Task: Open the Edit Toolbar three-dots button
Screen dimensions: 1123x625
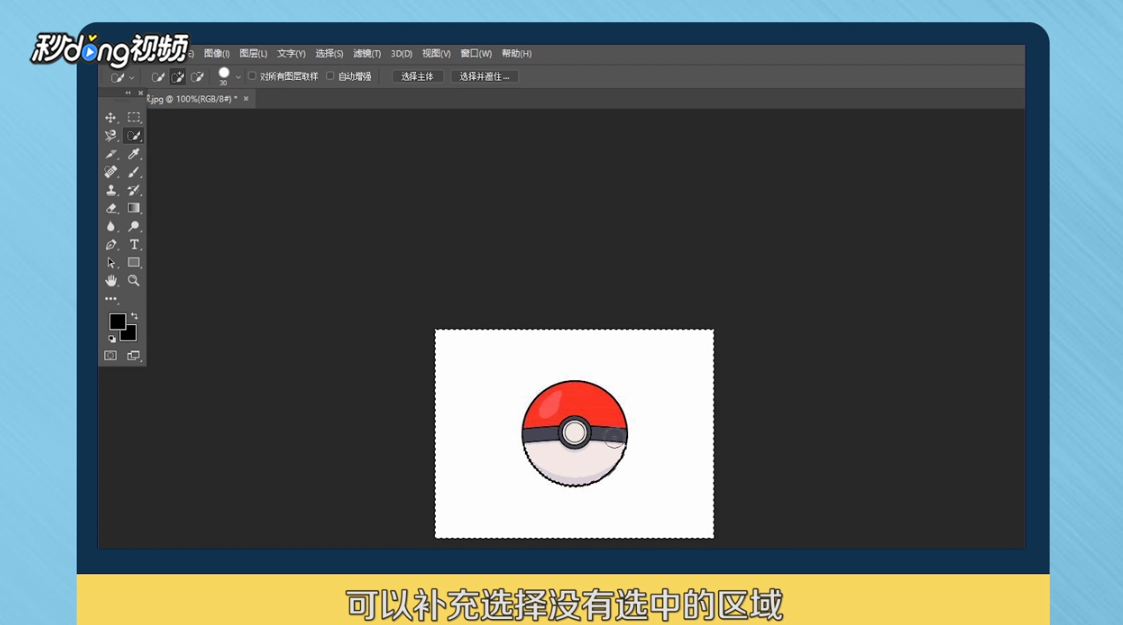Action: tap(110, 299)
